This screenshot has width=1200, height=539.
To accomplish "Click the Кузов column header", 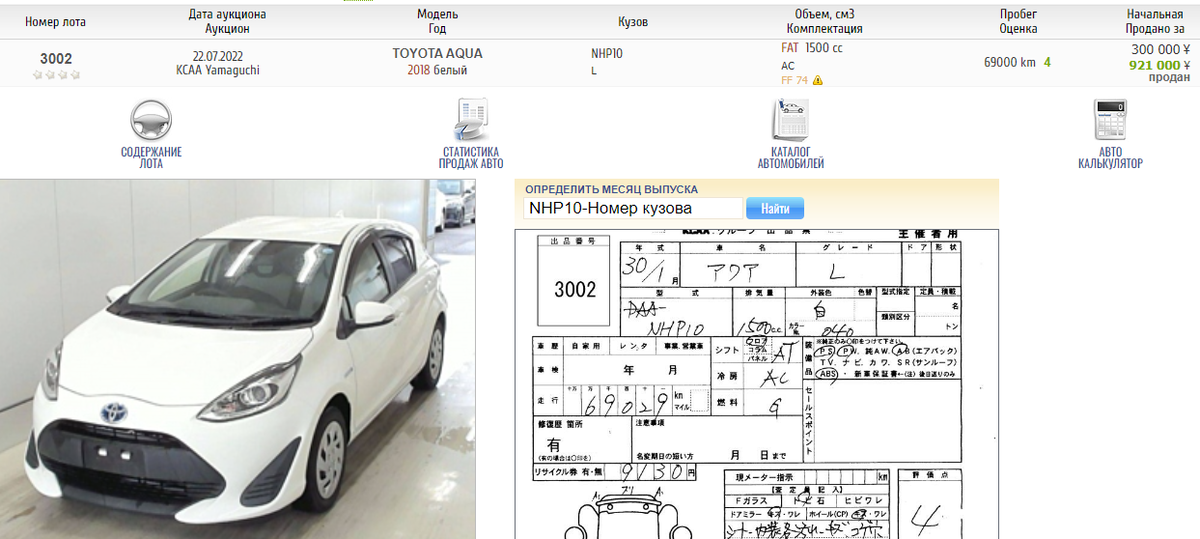I will point(634,22).
